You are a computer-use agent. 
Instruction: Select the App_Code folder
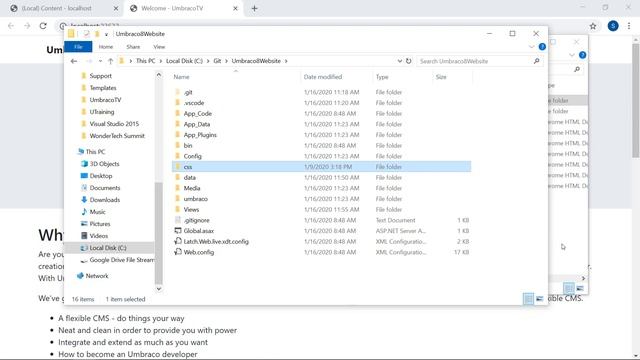coord(198,113)
